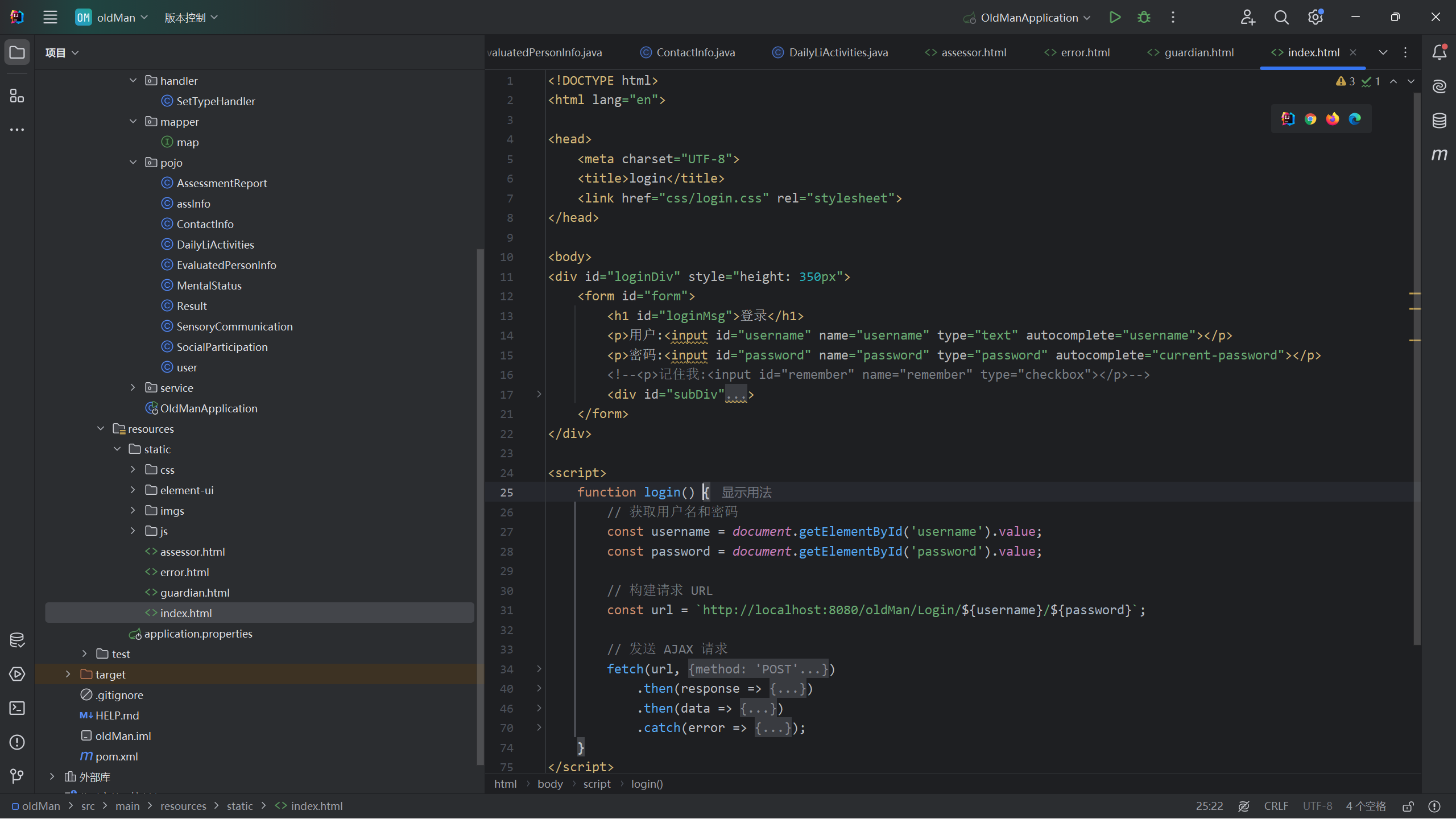Open Search Everywhere magnifier
1456x819 pixels.
pos(1281,17)
